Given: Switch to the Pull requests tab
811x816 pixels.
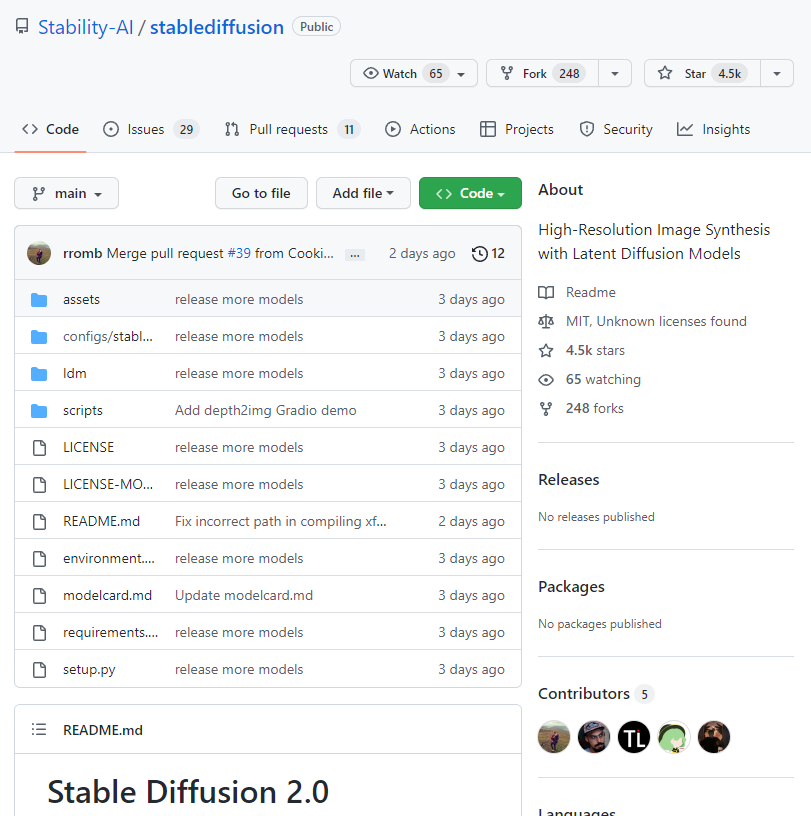Looking at the screenshot, I should pos(291,128).
